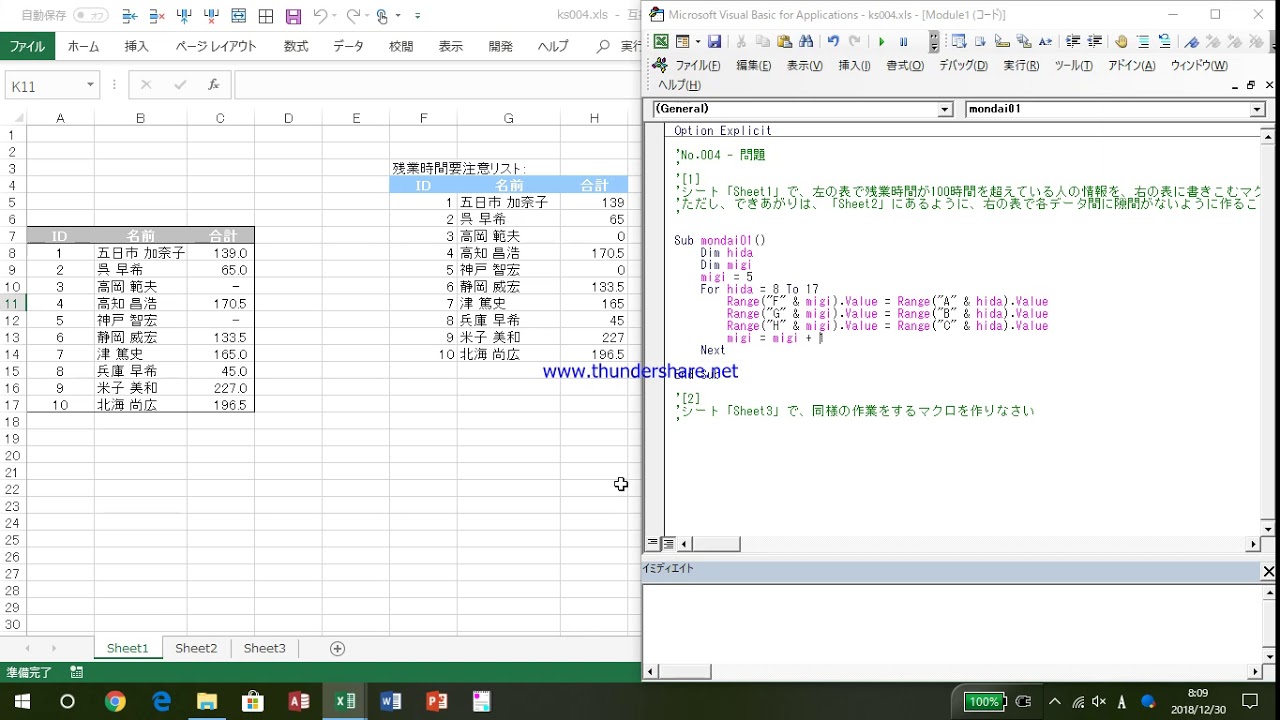Open the Name Box dropdown arrow
Screen dimensions: 1280x720
tap(90, 85)
